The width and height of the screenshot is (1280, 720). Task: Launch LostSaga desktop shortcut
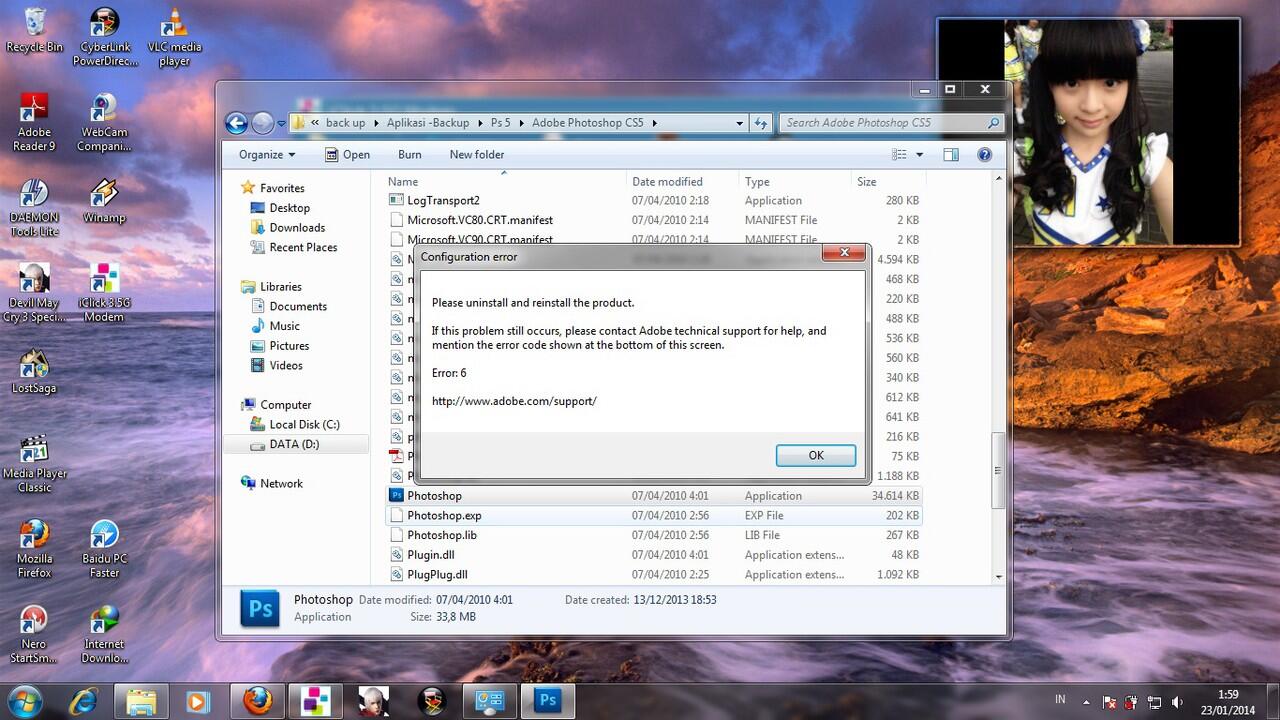(34, 372)
